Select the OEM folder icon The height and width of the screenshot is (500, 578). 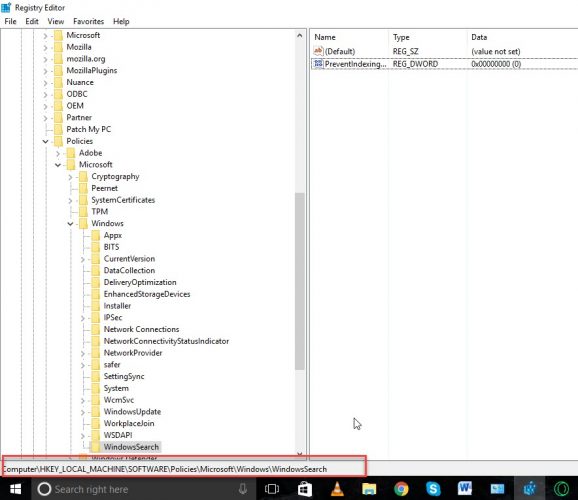tap(58, 106)
